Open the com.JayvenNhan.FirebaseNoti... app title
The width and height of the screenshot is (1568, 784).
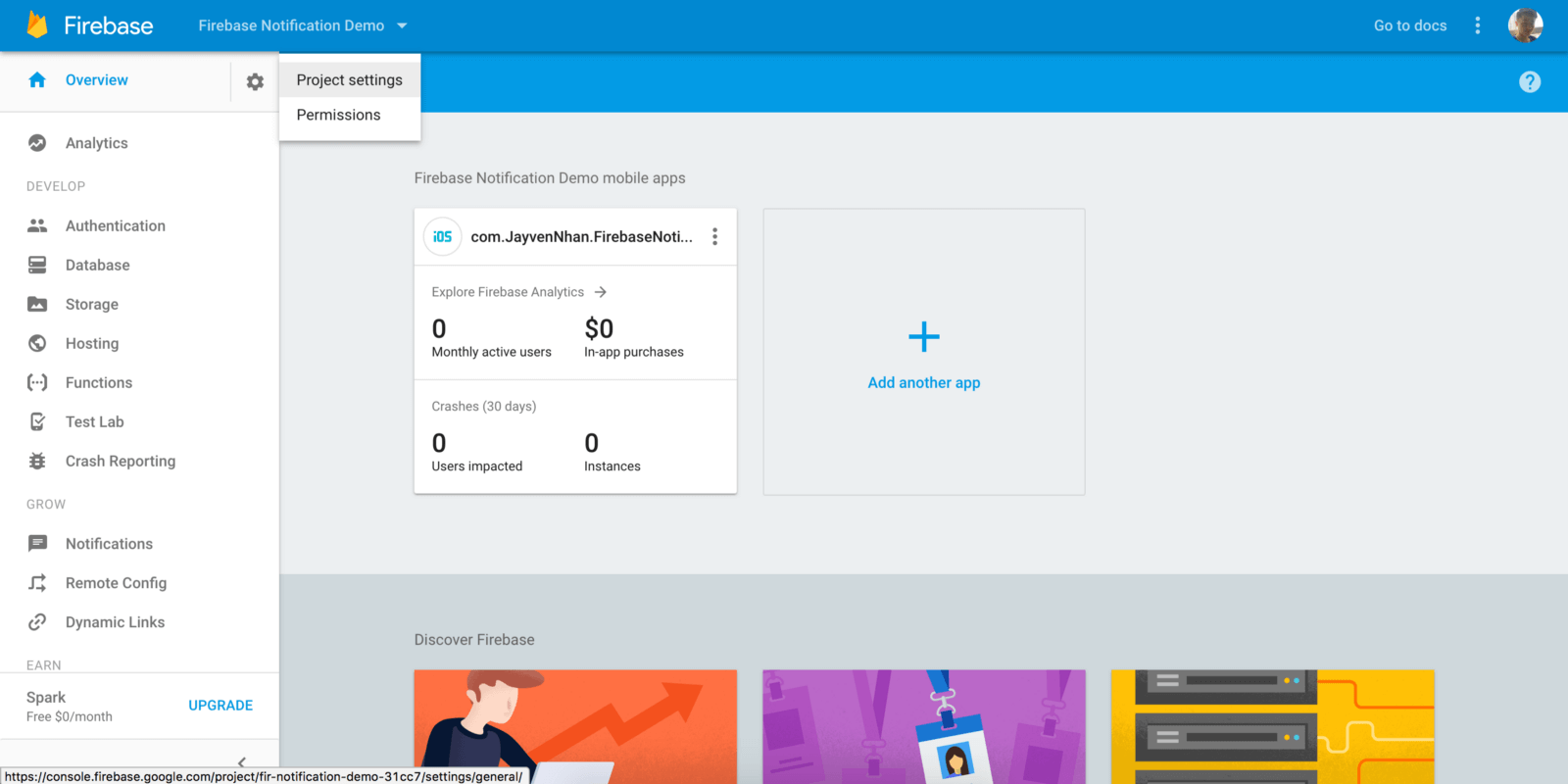[581, 236]
